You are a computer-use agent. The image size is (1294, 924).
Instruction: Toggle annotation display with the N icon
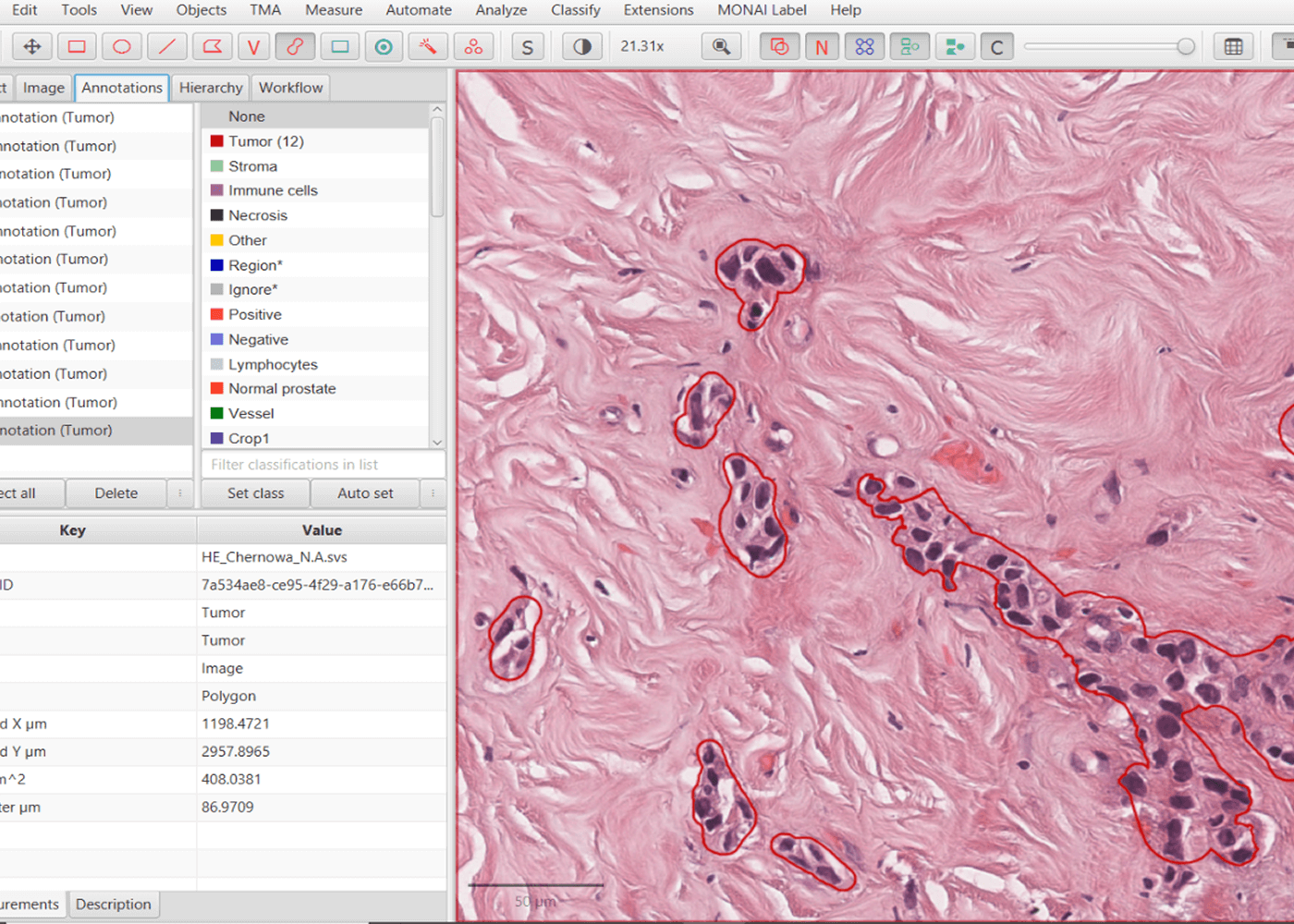click(823, 45)
